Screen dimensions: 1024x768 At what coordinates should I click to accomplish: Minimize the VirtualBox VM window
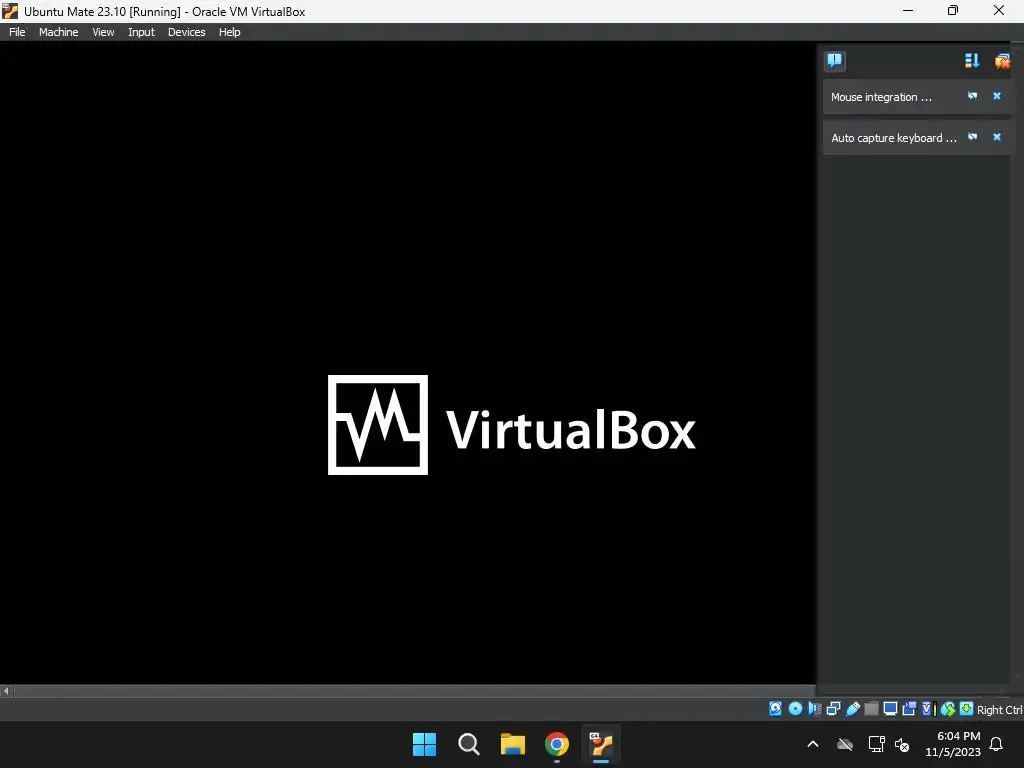(x=908, y=10)
